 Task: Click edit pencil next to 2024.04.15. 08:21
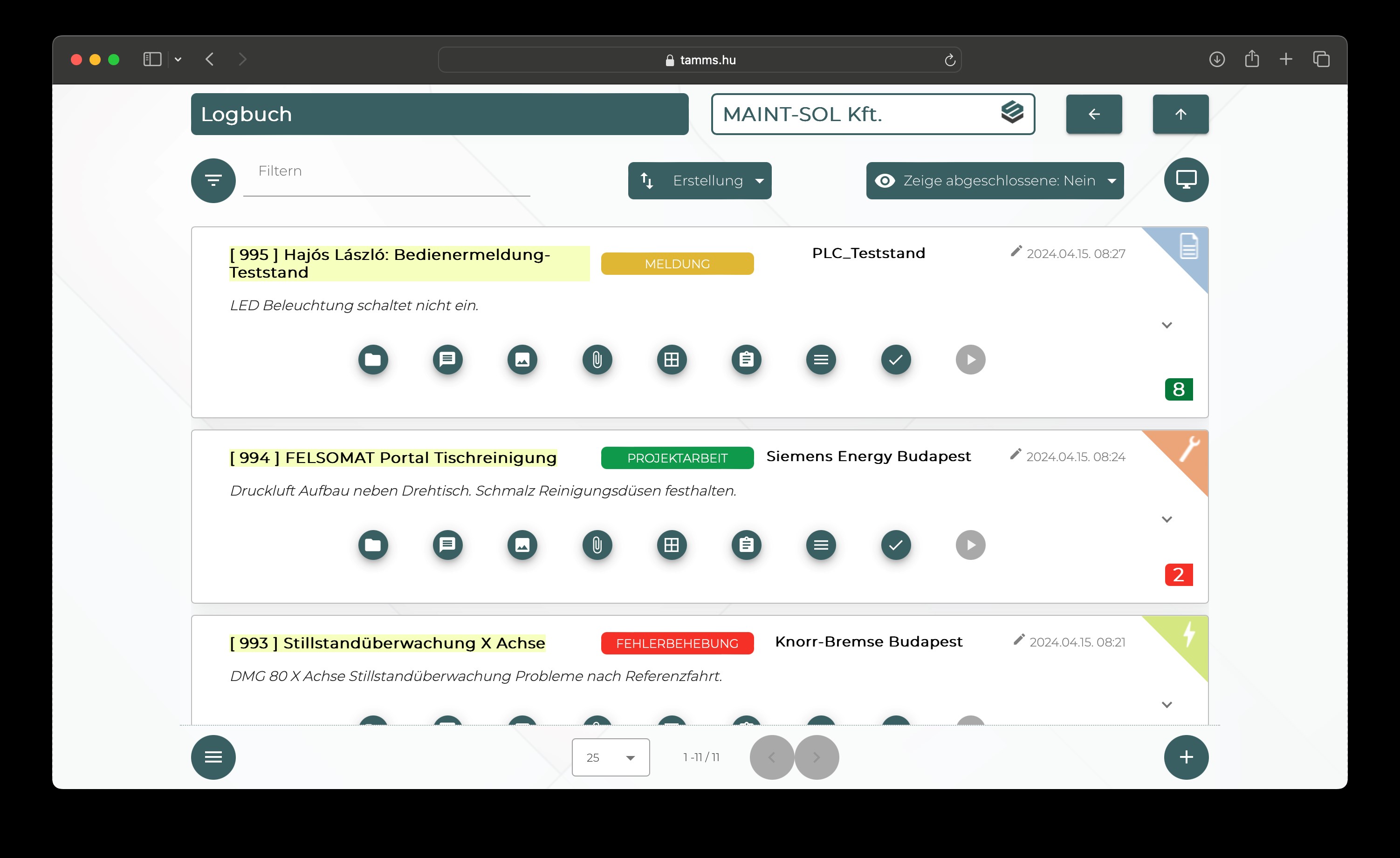pos(1019,640)
